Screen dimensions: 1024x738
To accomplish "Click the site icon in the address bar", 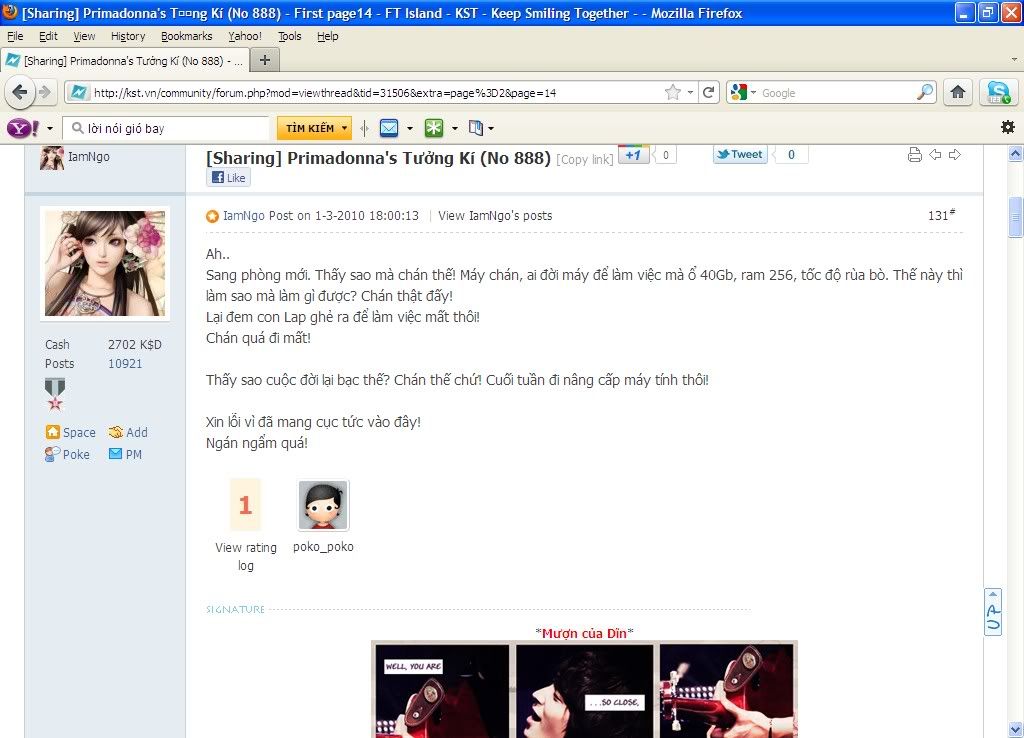I will tap(78, 93).
